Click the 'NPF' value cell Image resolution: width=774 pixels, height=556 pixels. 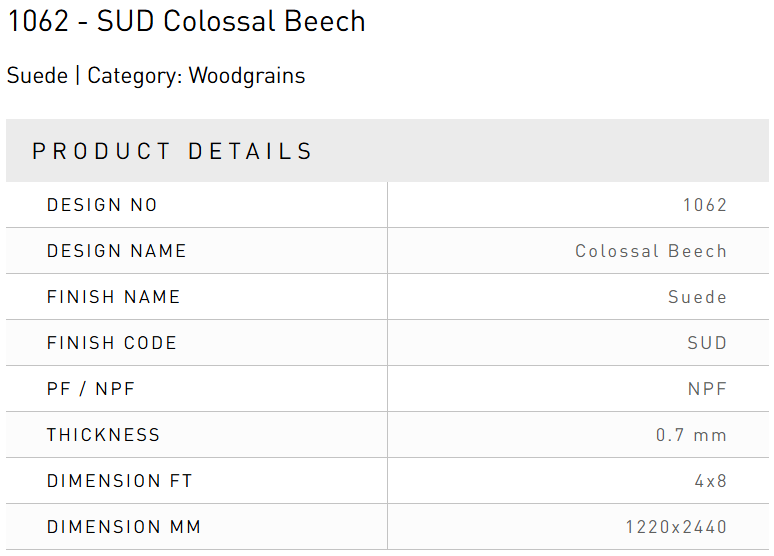(x=706, y=389)
